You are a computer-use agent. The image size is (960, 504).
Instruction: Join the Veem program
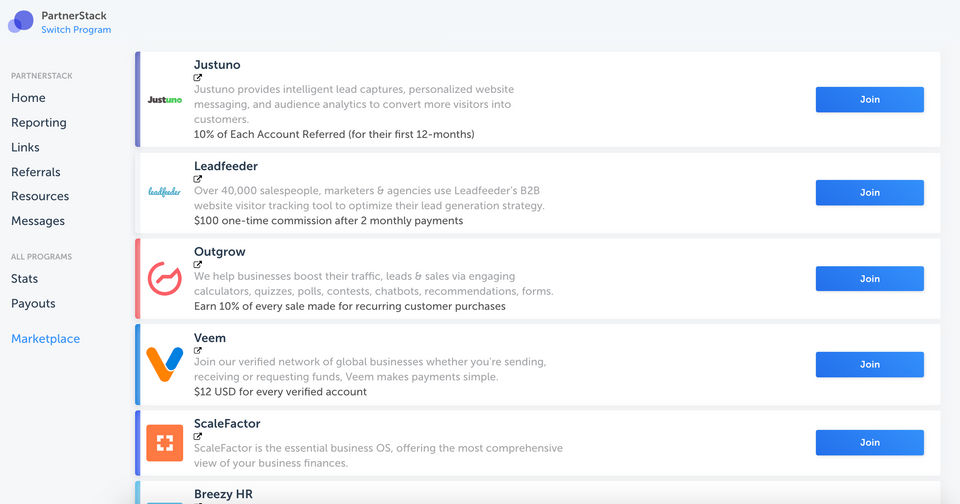point(869,365)
